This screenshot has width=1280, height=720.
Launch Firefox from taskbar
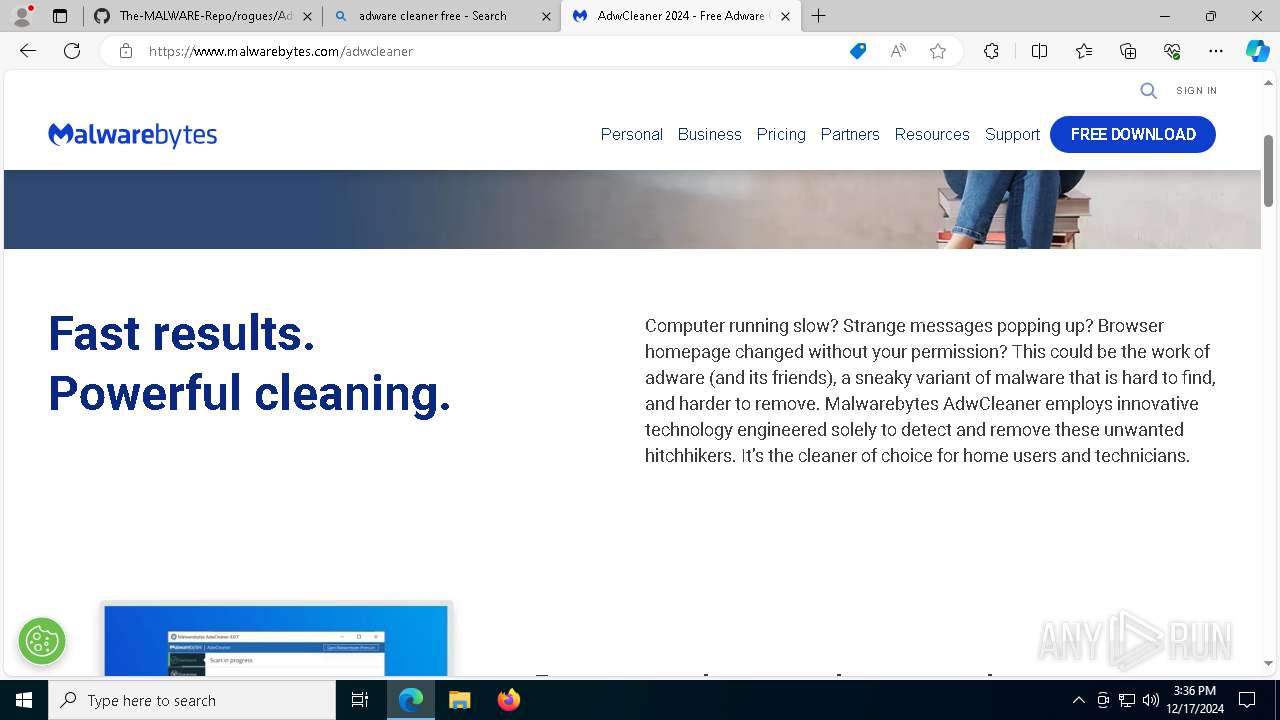point(508,700)
